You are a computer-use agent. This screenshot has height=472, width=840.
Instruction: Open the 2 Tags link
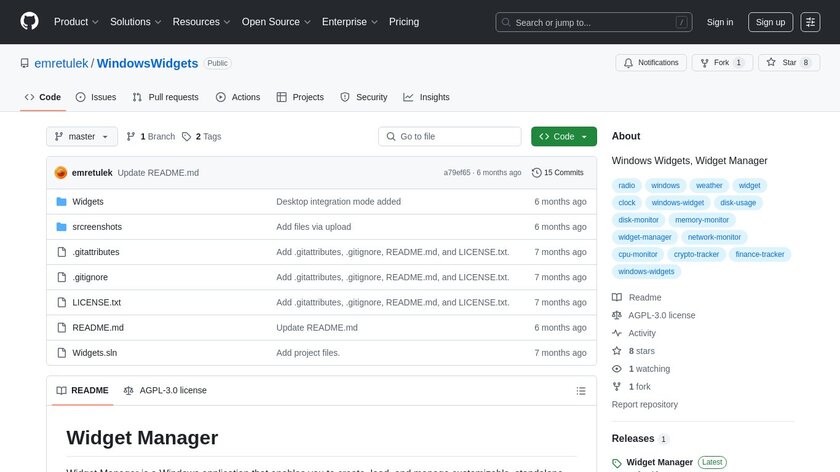202,137
